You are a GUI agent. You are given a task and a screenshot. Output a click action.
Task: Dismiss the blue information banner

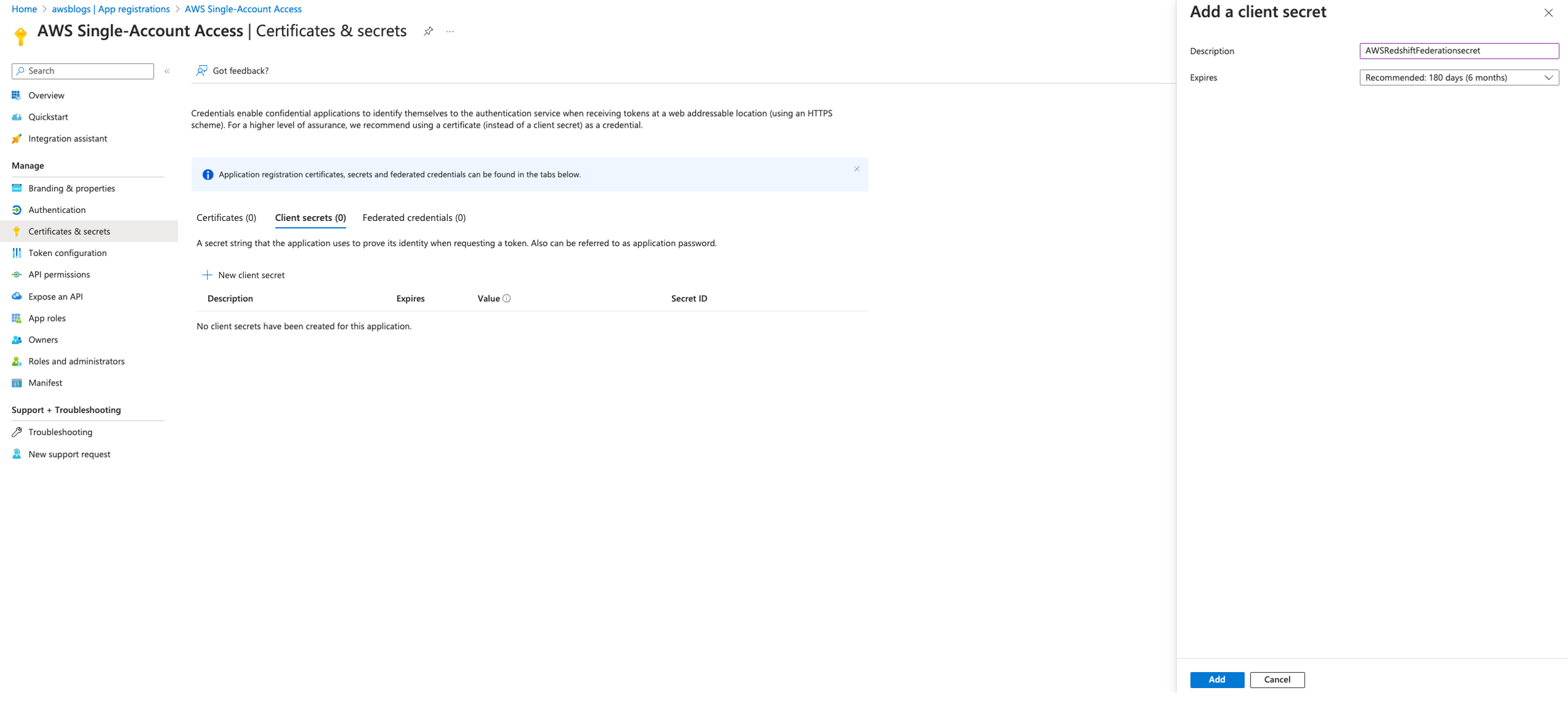[856, 169]
